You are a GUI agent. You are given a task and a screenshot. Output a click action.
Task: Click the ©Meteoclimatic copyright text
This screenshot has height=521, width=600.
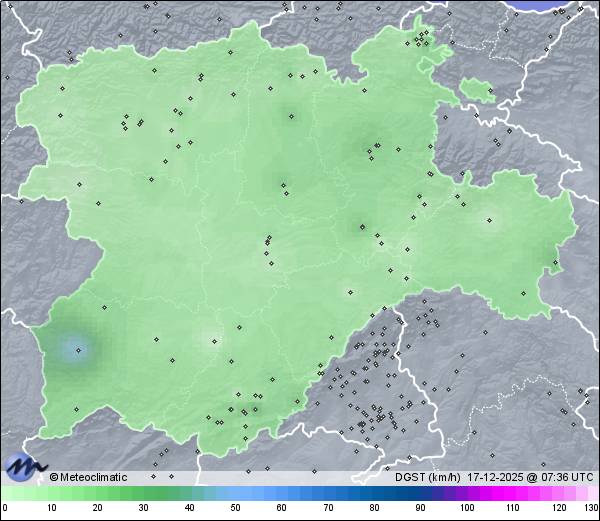point(88,477)
